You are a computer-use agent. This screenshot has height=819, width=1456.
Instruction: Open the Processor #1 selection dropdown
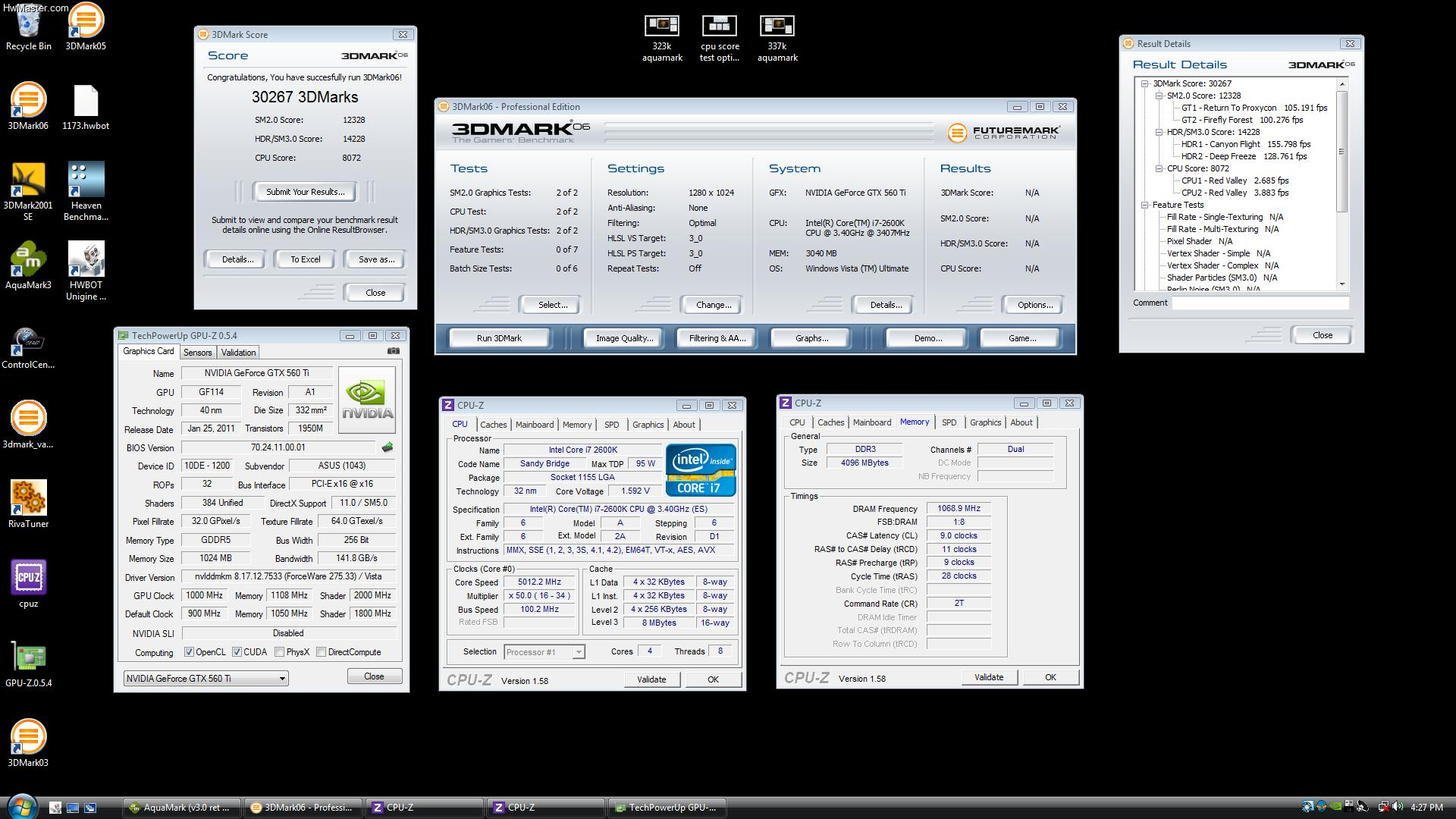tap(544, 652)
